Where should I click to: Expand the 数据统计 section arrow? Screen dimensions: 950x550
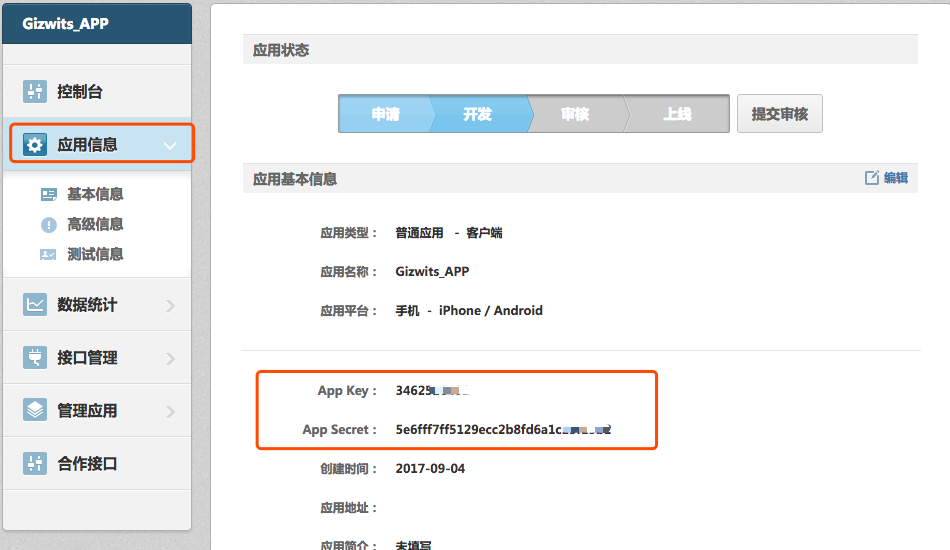[169, 306]
